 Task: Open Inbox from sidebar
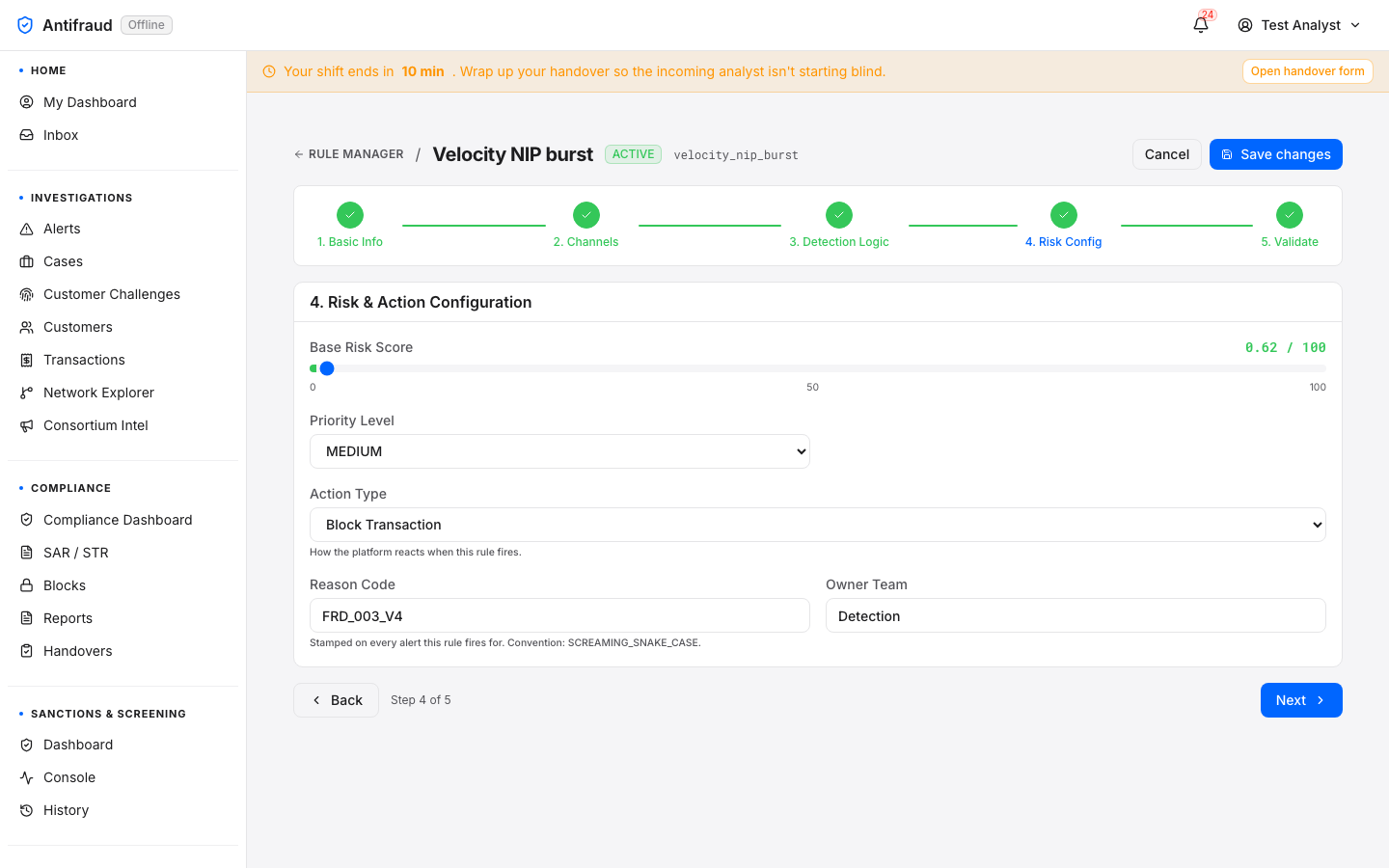pyautogui.click(x=123, y=135)
